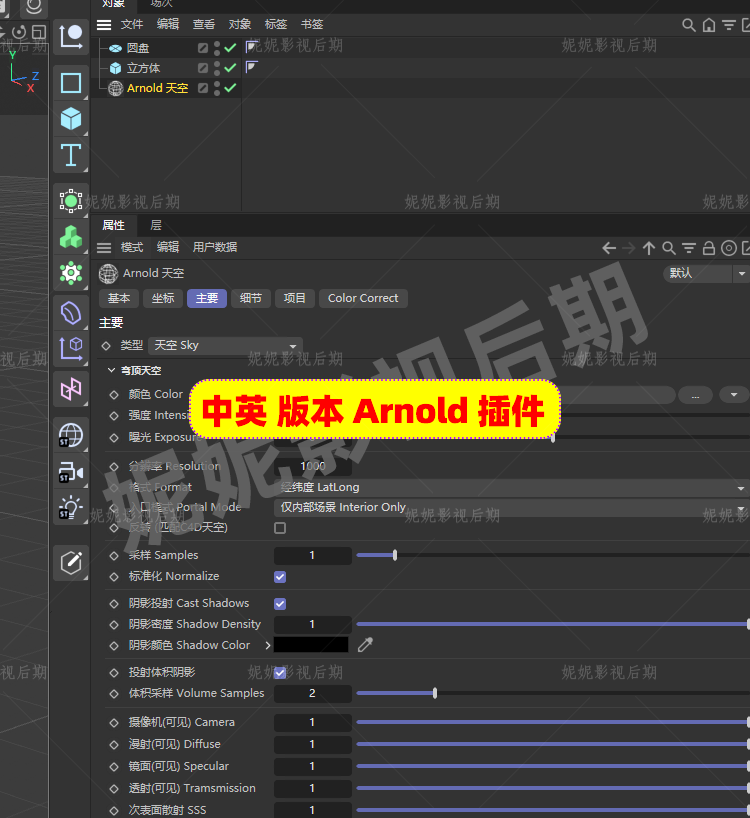
Task: Click the home icon in Objects panel
Action: pyautogui.click(x=709, y=25)
